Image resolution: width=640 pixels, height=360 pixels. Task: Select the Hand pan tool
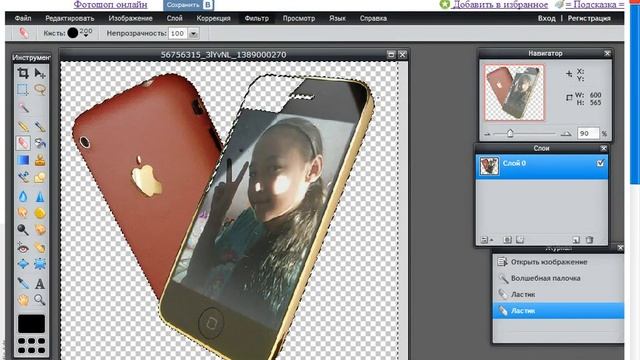click(23, 300)
